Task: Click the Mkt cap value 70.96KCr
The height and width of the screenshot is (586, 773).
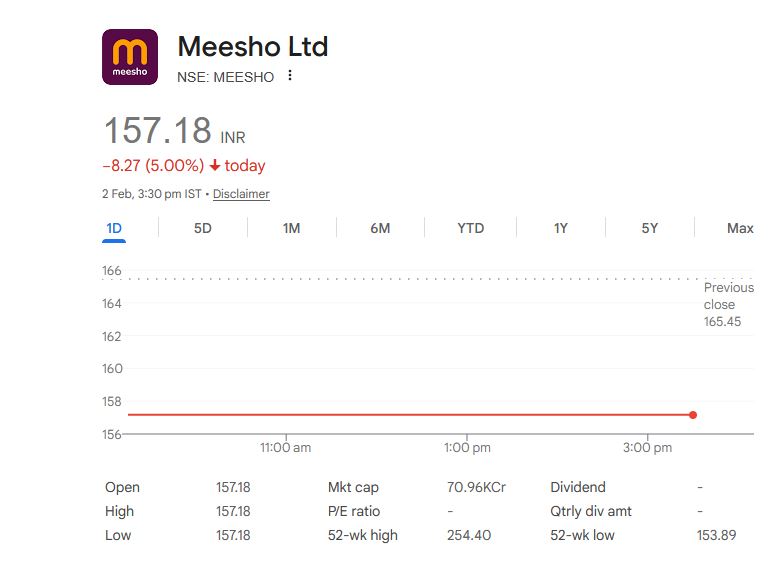Action: coord(476,488)
